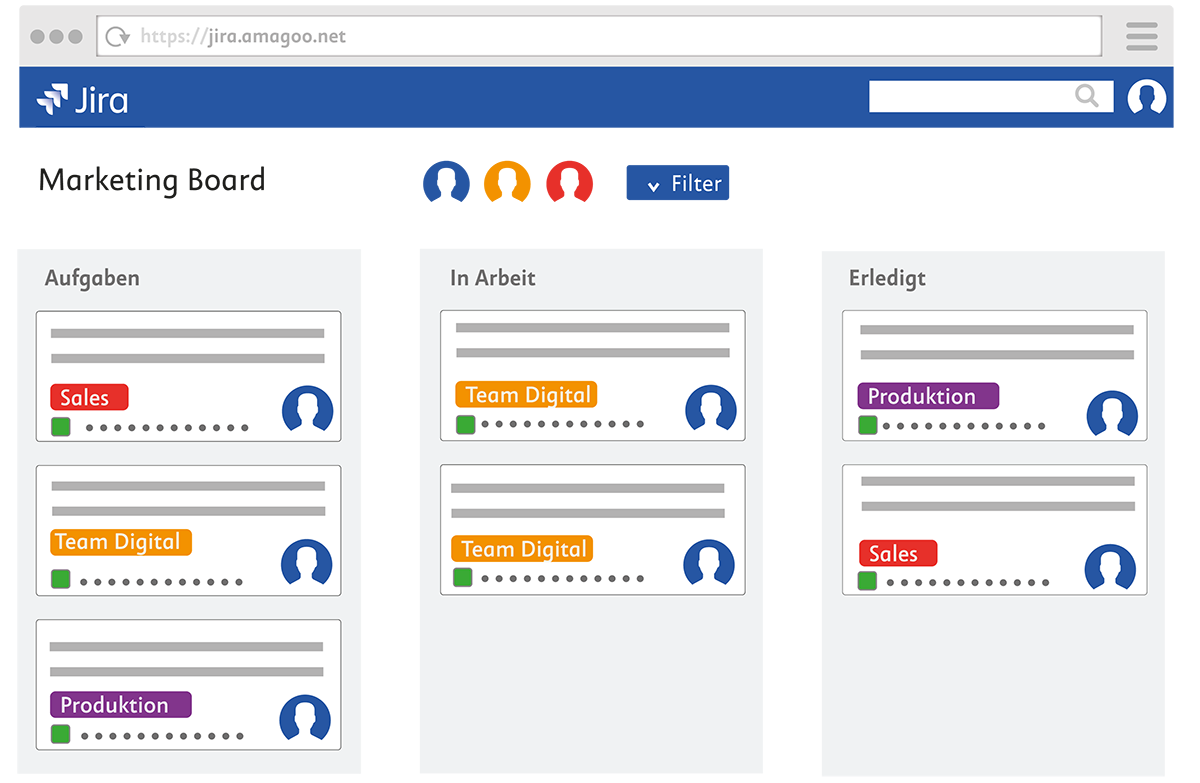Click the Sales label on the first card
The height and width of the screenshot is (783, 1200).
click(x=89, y=397)
